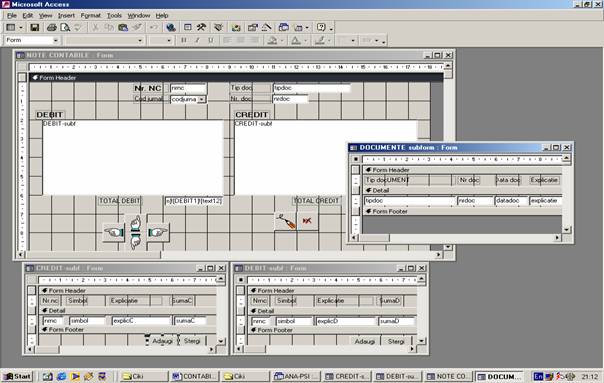Click the Insert Hyperlink globe icon
The height and width of the screenshot is (383, 604).
(x=171, y=27)
